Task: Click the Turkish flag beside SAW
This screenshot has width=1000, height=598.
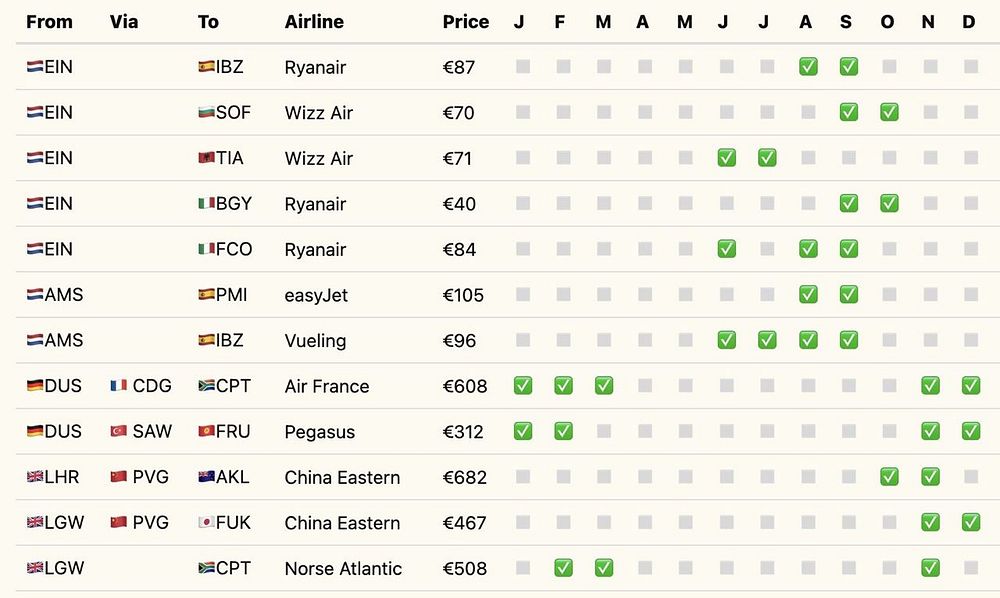Action: pyautogui.click(x=119, y=432)
